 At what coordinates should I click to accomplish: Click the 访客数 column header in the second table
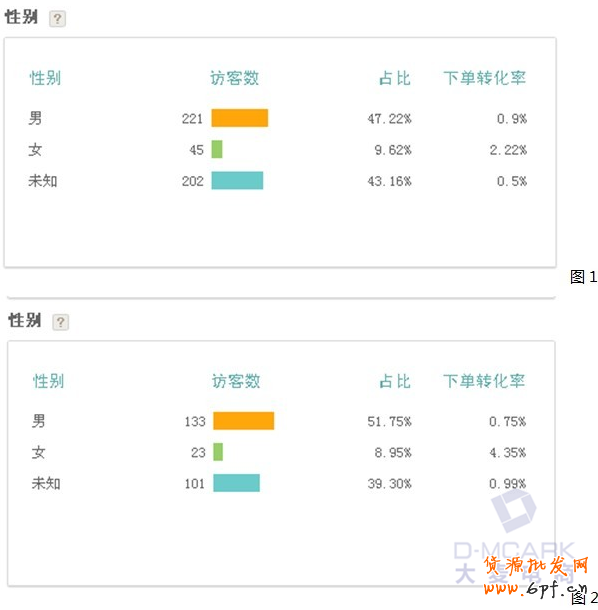[x=236, y=381]
